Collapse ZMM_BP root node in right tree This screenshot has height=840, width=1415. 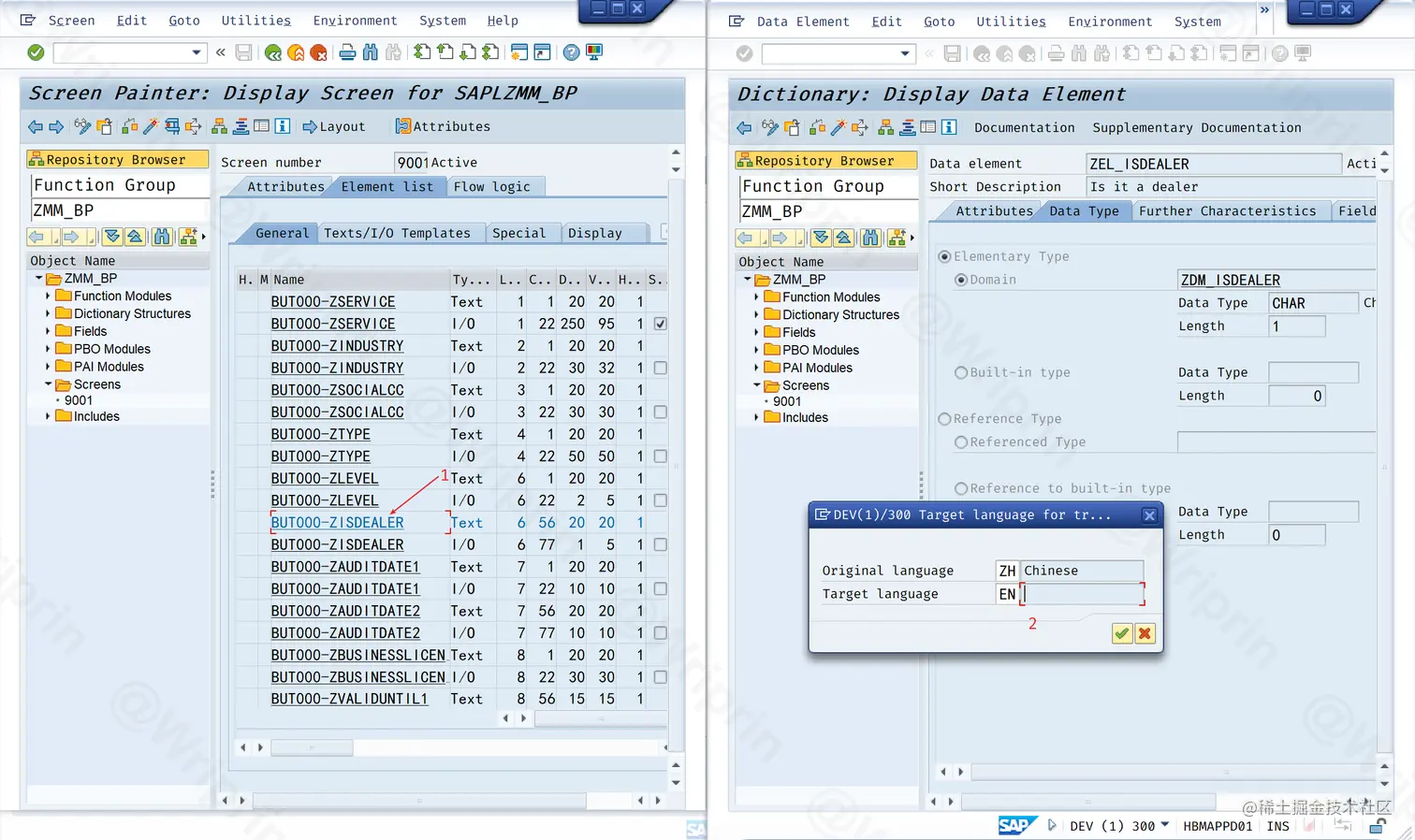click(x=747, y=280)
